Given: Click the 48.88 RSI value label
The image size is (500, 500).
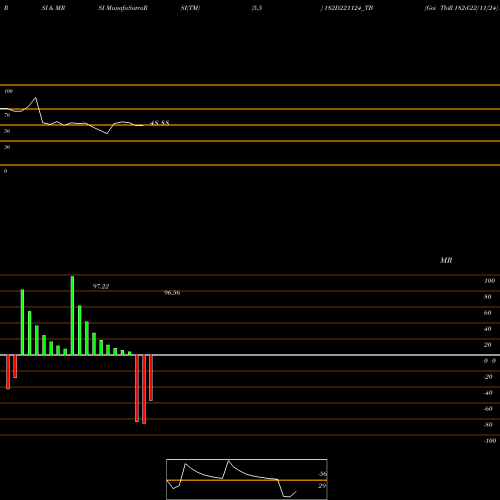Looking at the screenshot, I should click(x=160, y=123).
